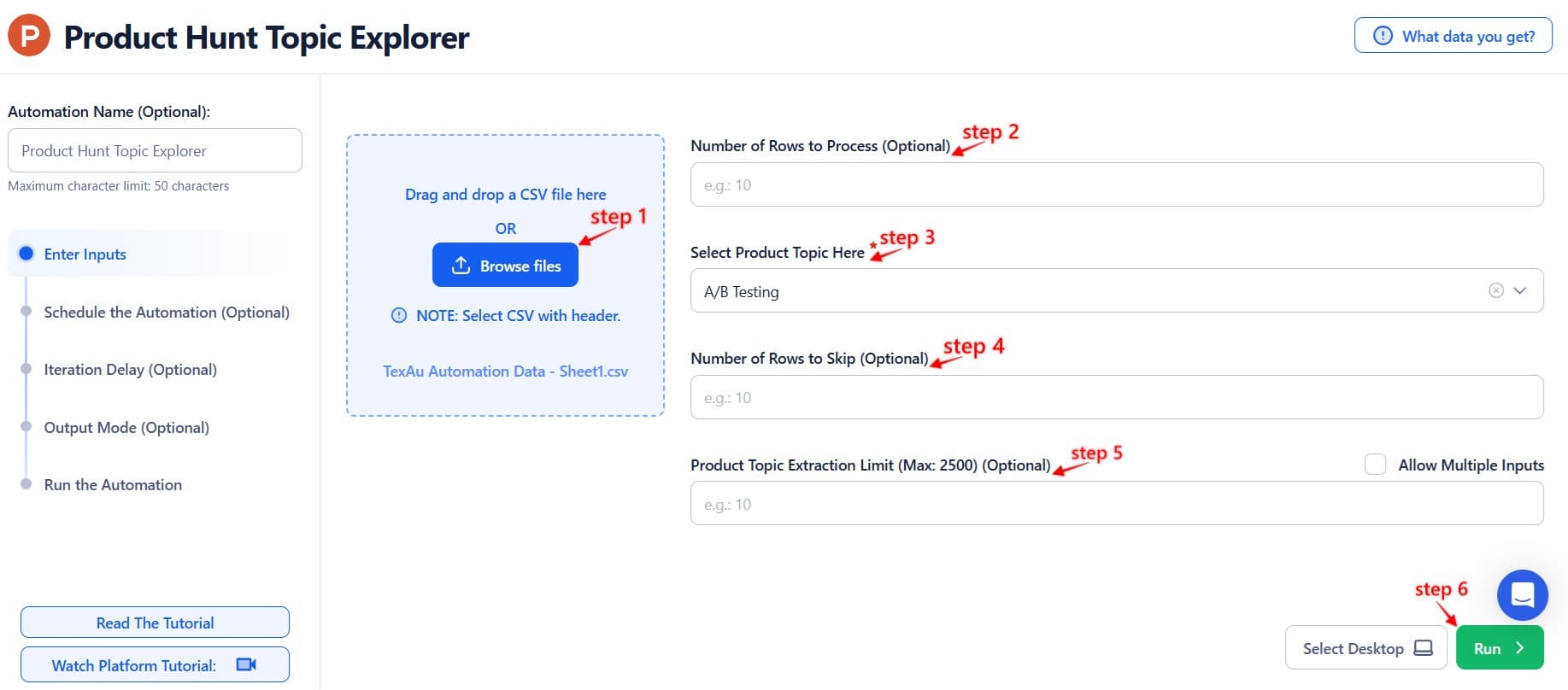This screenshot has height=690, width=1568.
Task: Open Read The Tutorial
Action: click(x=155, y=623)
